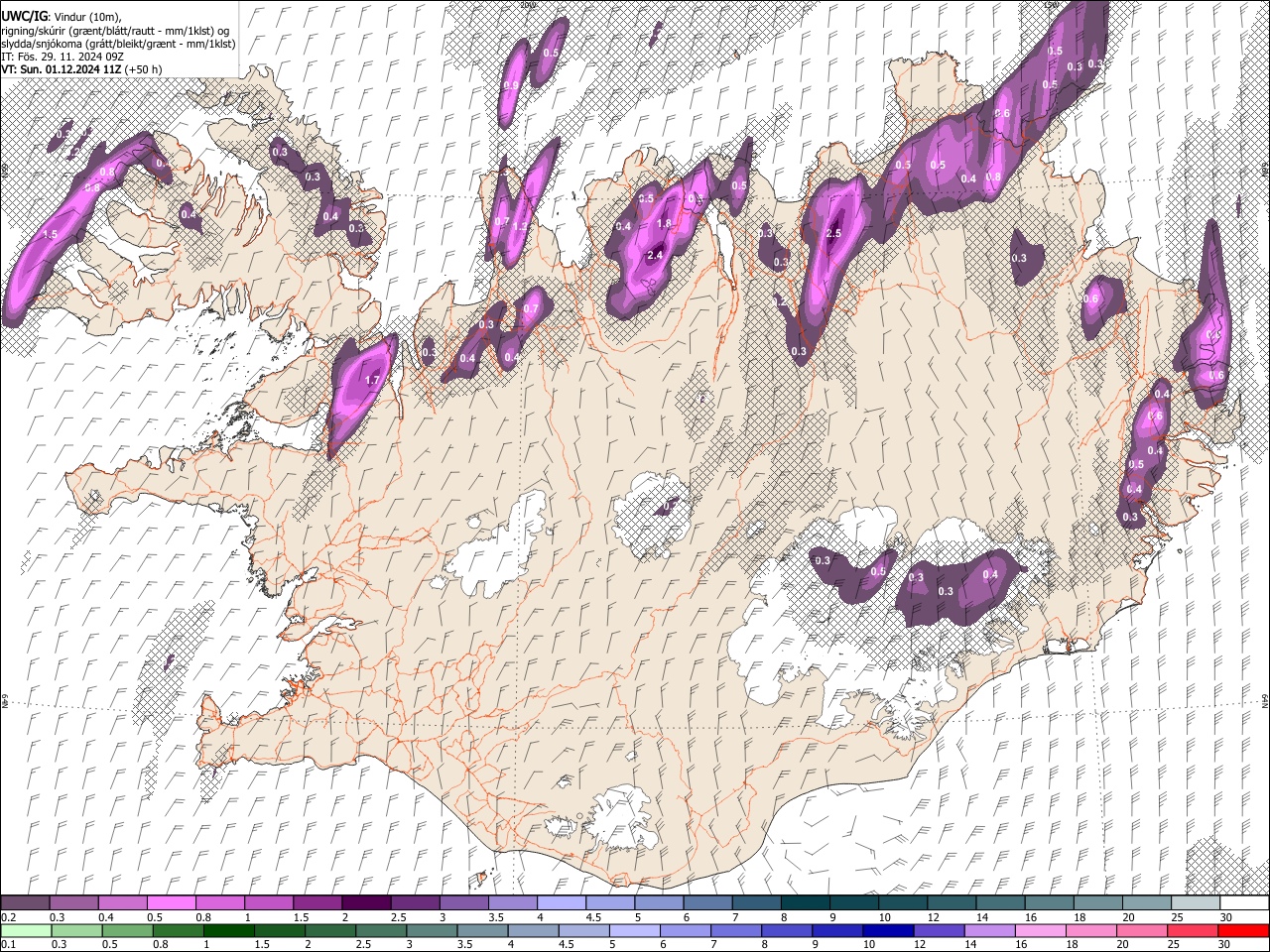
Task: Pick the darkest green swatch labeled 1 in lower legend
Action: [x=229, y=931]
